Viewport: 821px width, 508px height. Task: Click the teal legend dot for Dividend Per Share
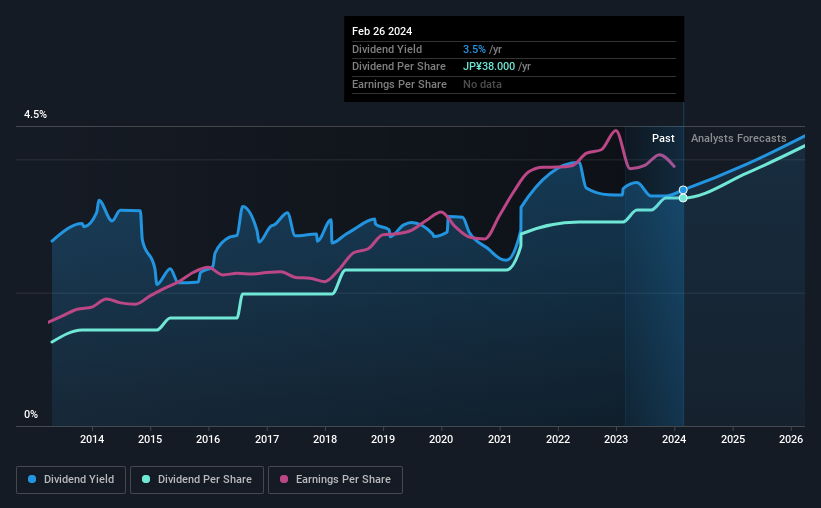(x=146, y=479)
